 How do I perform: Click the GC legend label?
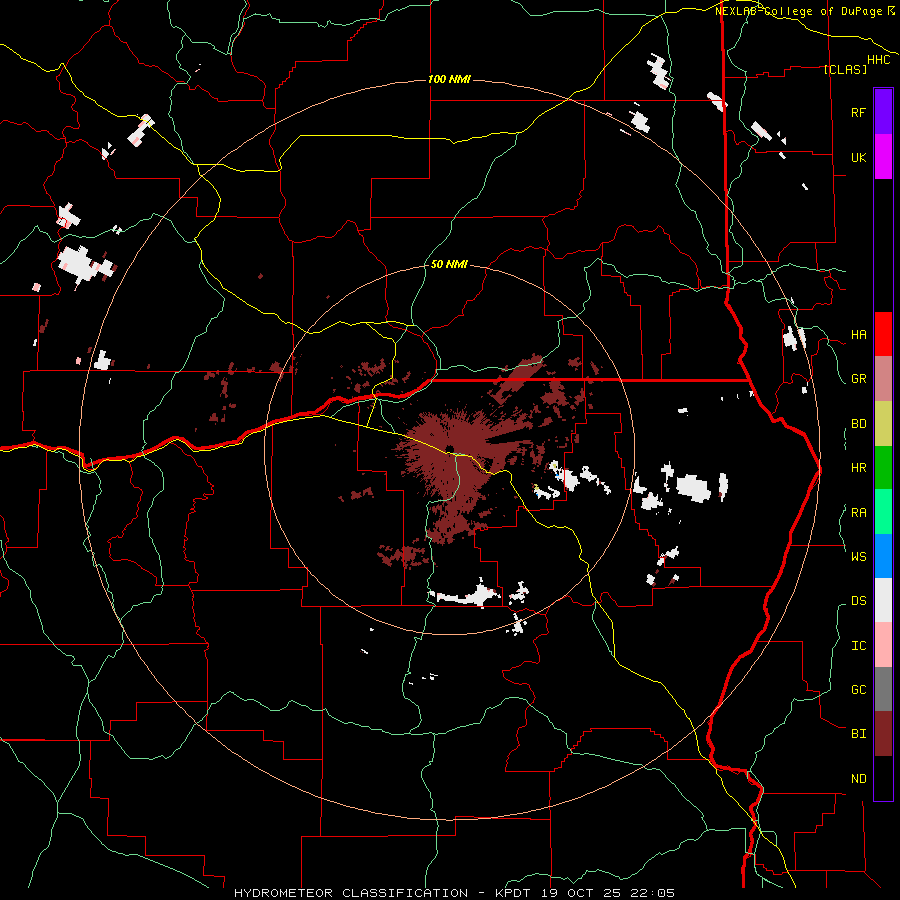click(x=858, y=690)
